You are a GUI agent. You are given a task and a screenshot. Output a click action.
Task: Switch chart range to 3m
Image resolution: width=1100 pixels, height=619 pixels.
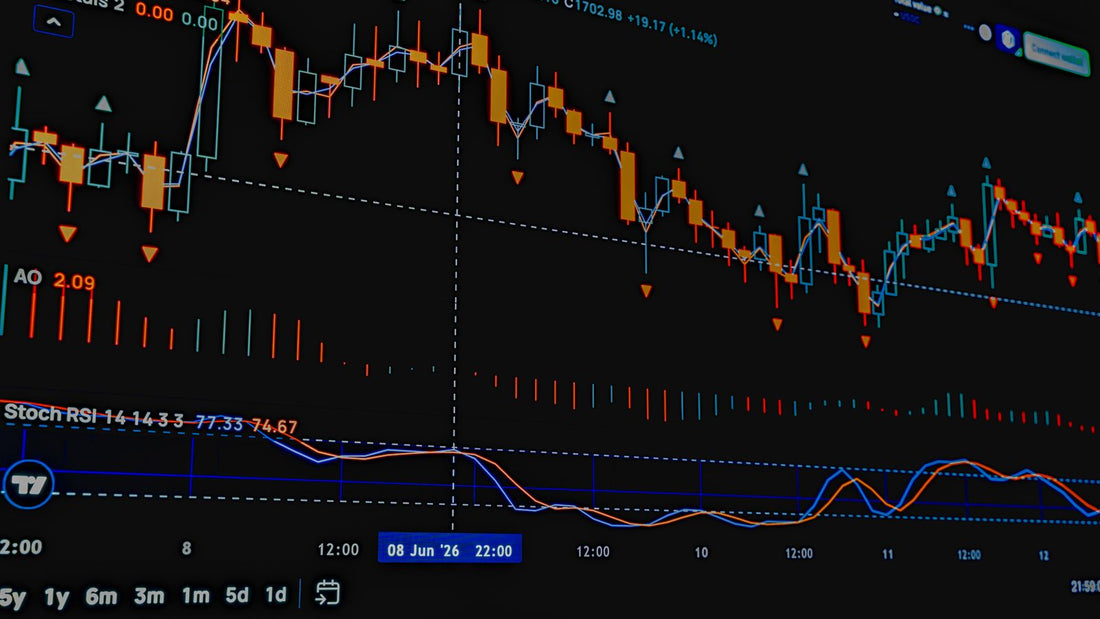(149, 596)
